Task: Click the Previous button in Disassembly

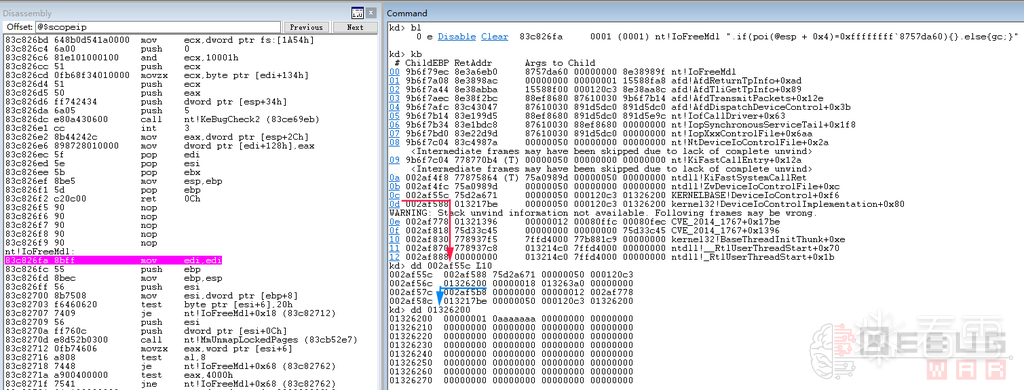Action: [307, 27]
